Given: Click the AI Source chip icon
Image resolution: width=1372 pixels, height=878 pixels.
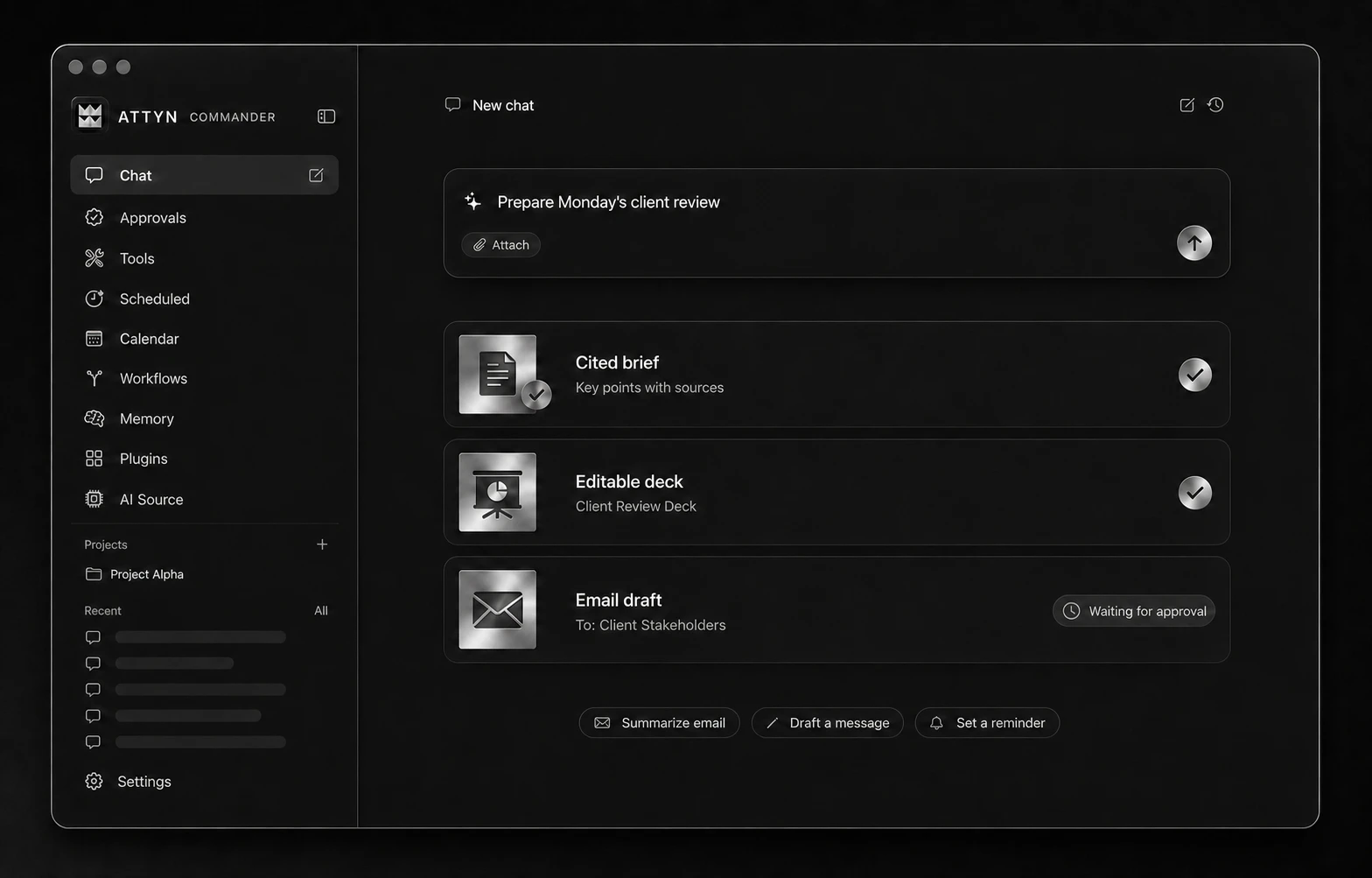Looking at the screenshot, I should coord(94,499).
